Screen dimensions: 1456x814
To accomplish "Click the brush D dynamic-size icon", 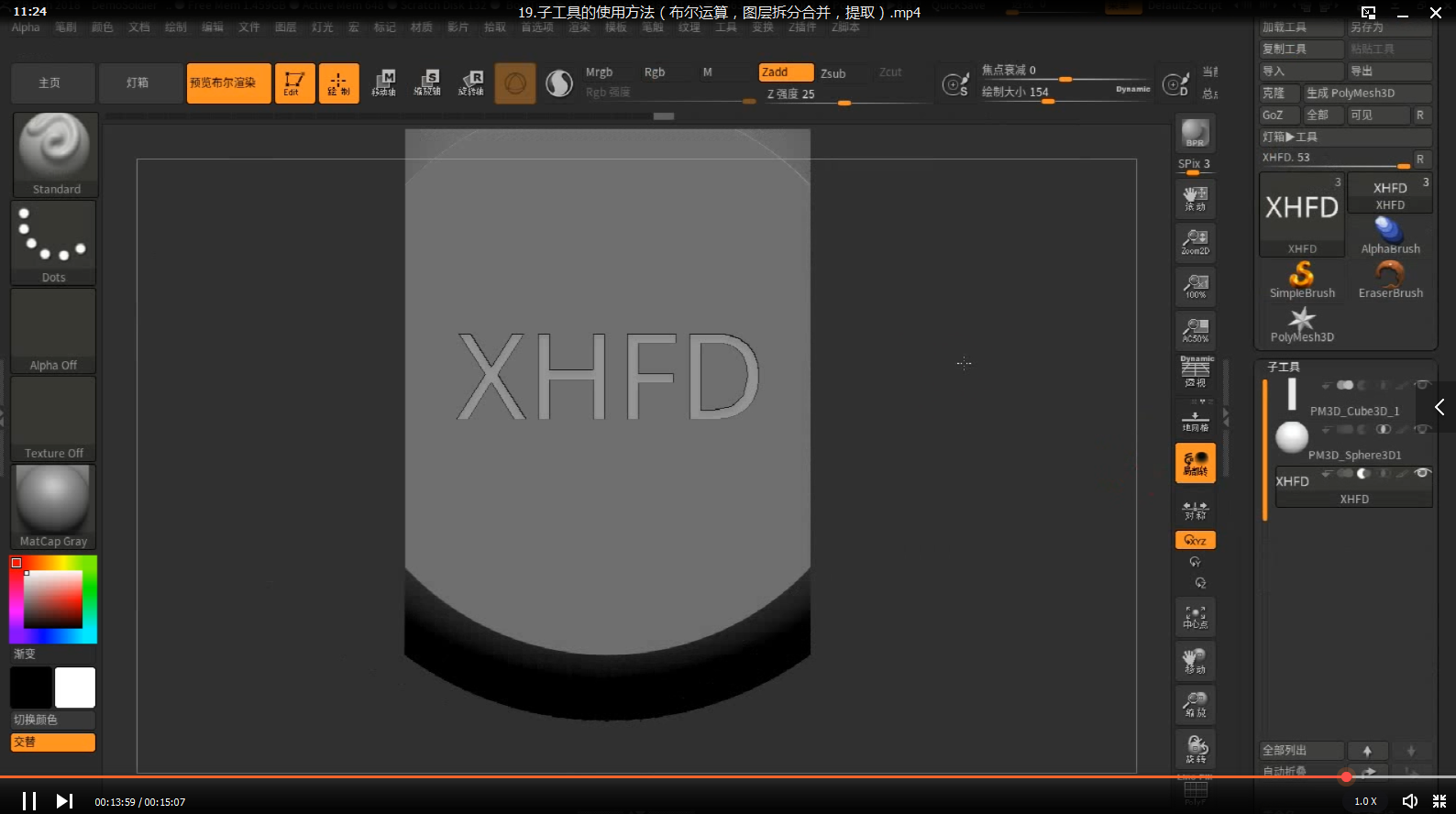I will pos(1175,84).
